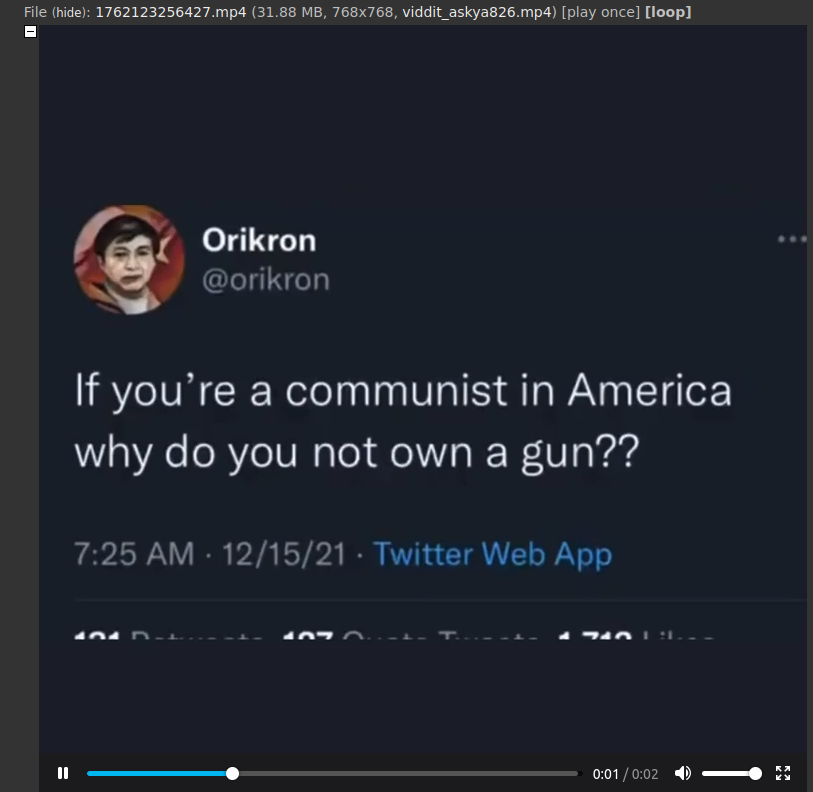Click Orikron's profile avatar
Viewport: 813px width, 792px height.
[x=130, y=259]
